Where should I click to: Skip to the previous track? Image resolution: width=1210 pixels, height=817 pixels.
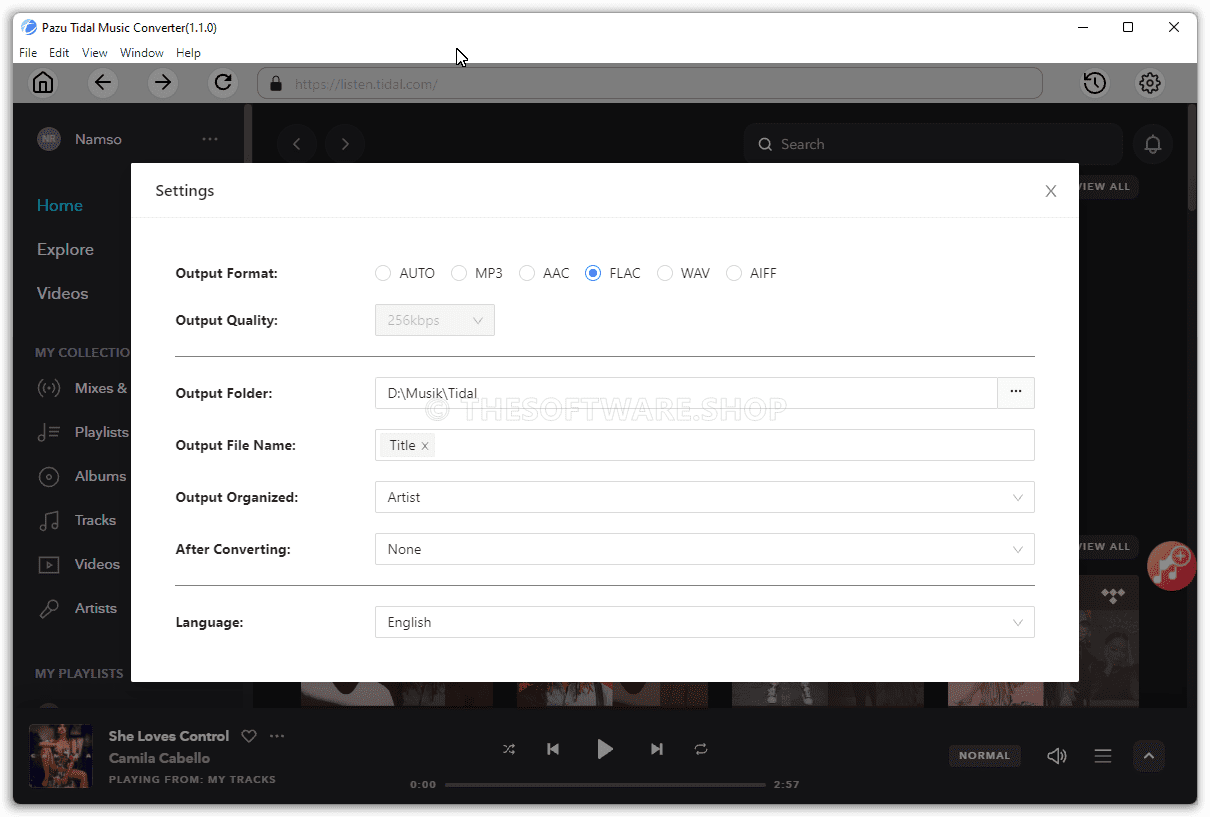pyautogui.click(x=553, y=749)
